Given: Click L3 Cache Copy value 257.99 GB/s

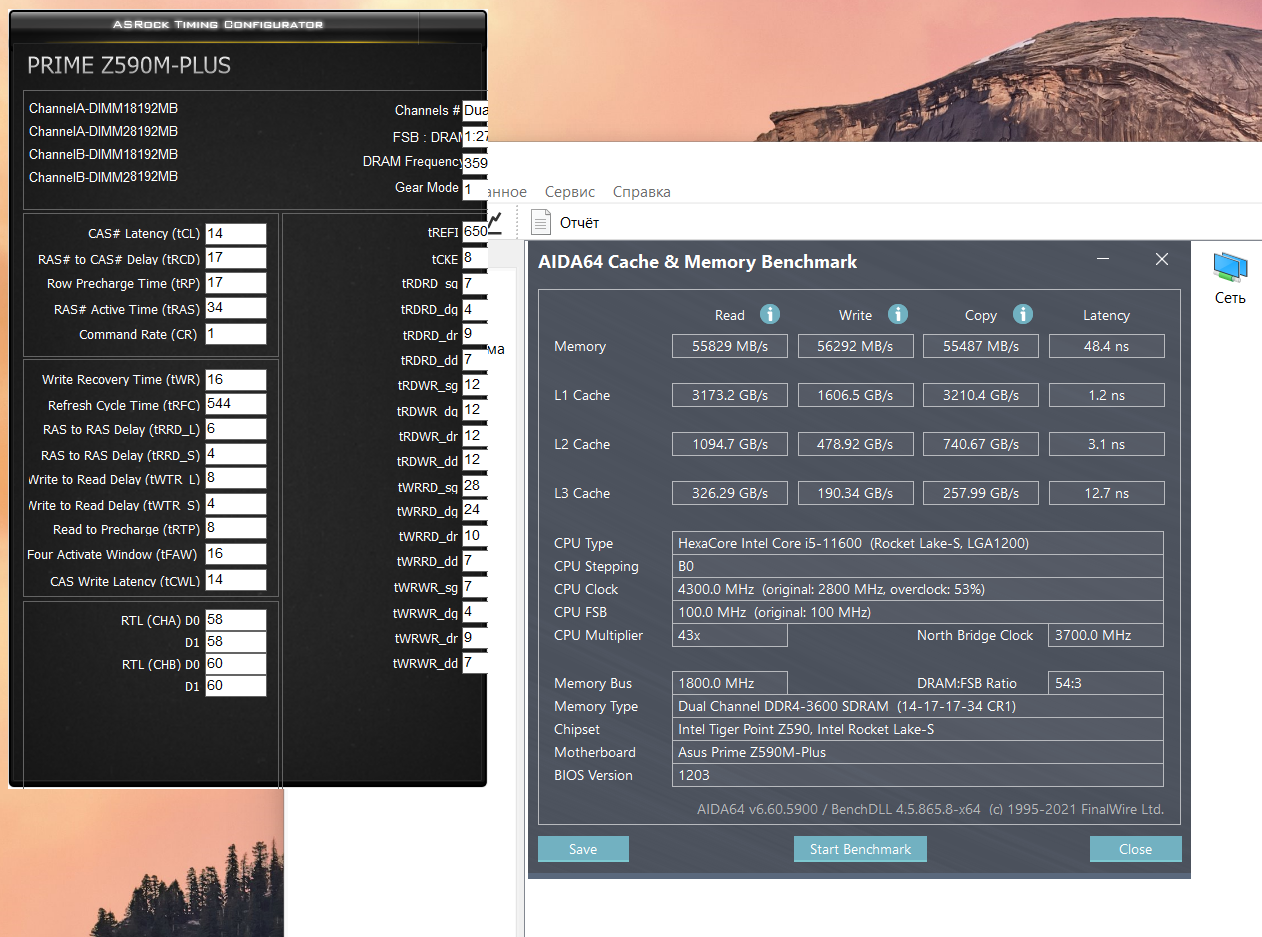Looking at the screenshot, I should (x=981, y=493).
